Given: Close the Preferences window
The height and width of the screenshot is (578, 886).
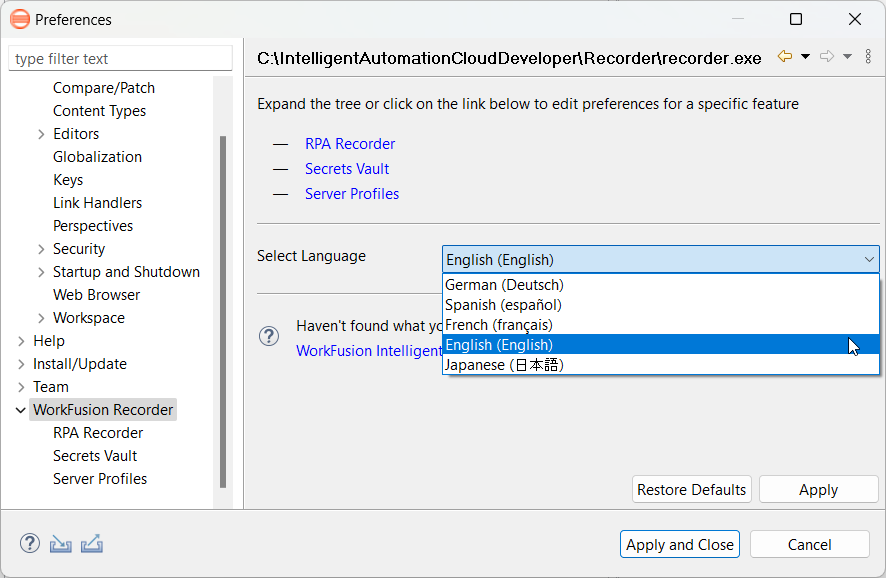Looking at the screenshot, I should pyautogui.click(x=854, y=19).
